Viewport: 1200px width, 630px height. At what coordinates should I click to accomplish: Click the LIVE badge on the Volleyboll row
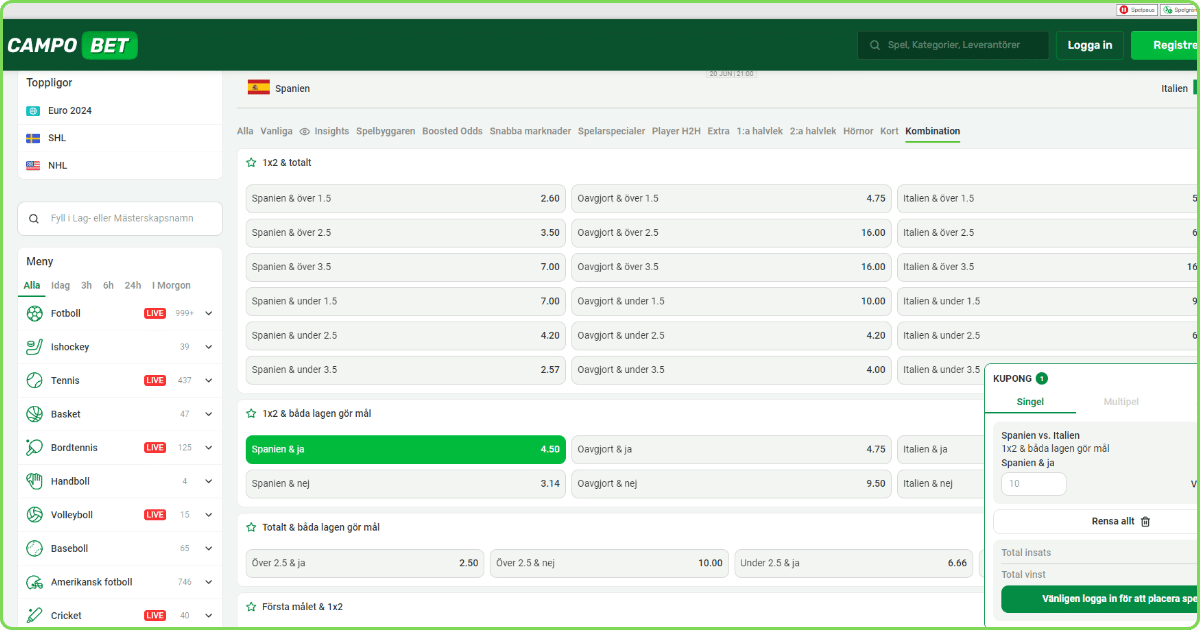[x=155, y=515]
